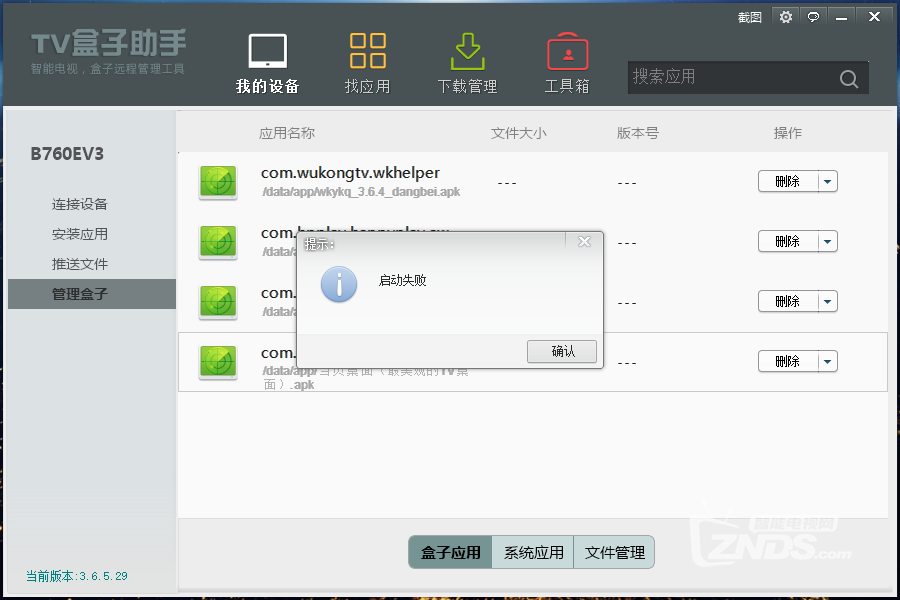Image resolution: width=900 pixels, height=600 pixels.
Task: Click 删除 for the TV桌面 apk app
Action: click(788, 361)
